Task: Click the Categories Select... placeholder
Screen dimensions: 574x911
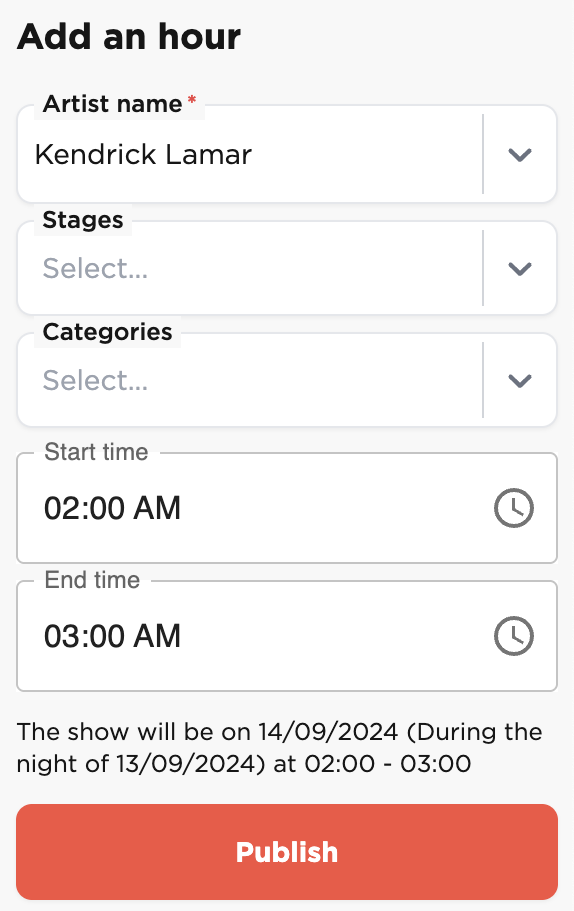Action: 95,381
